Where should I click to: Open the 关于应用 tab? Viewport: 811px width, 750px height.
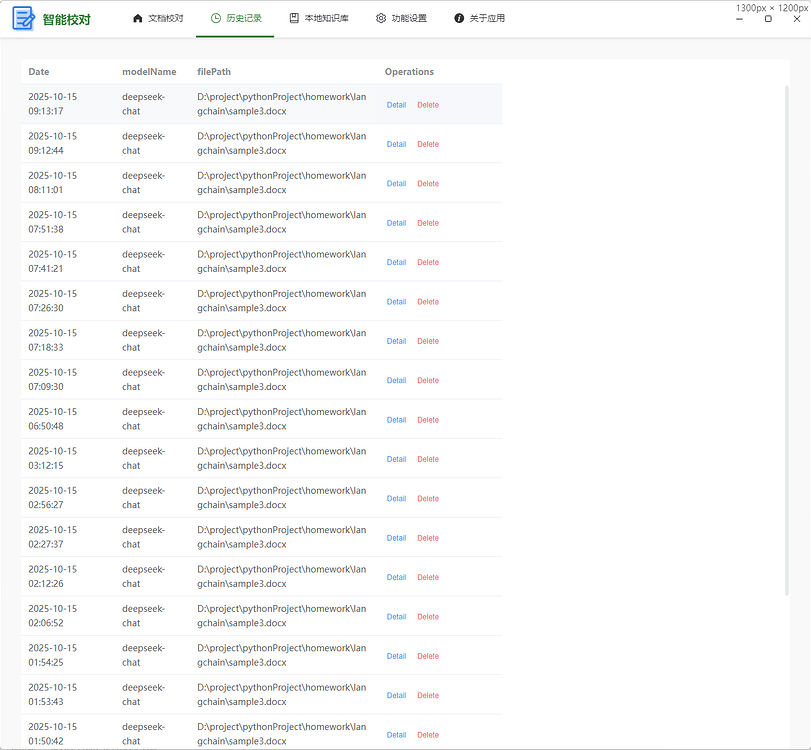[479, 19]
